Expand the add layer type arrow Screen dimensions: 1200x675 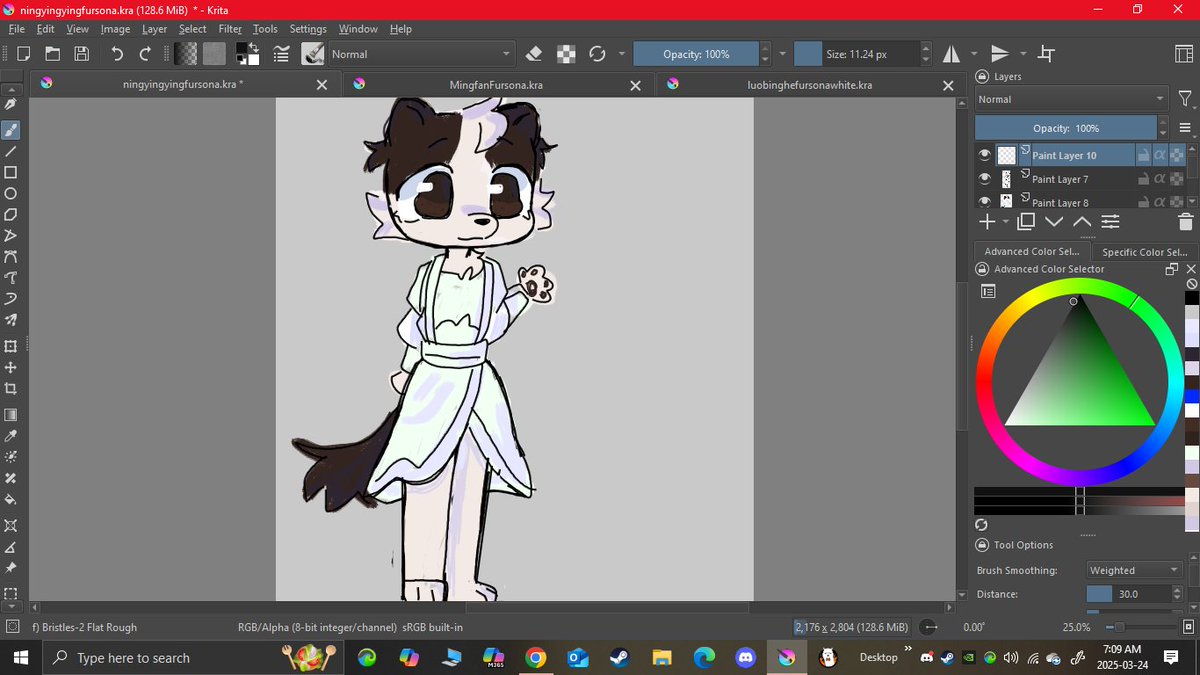(x=1006, y=222)
